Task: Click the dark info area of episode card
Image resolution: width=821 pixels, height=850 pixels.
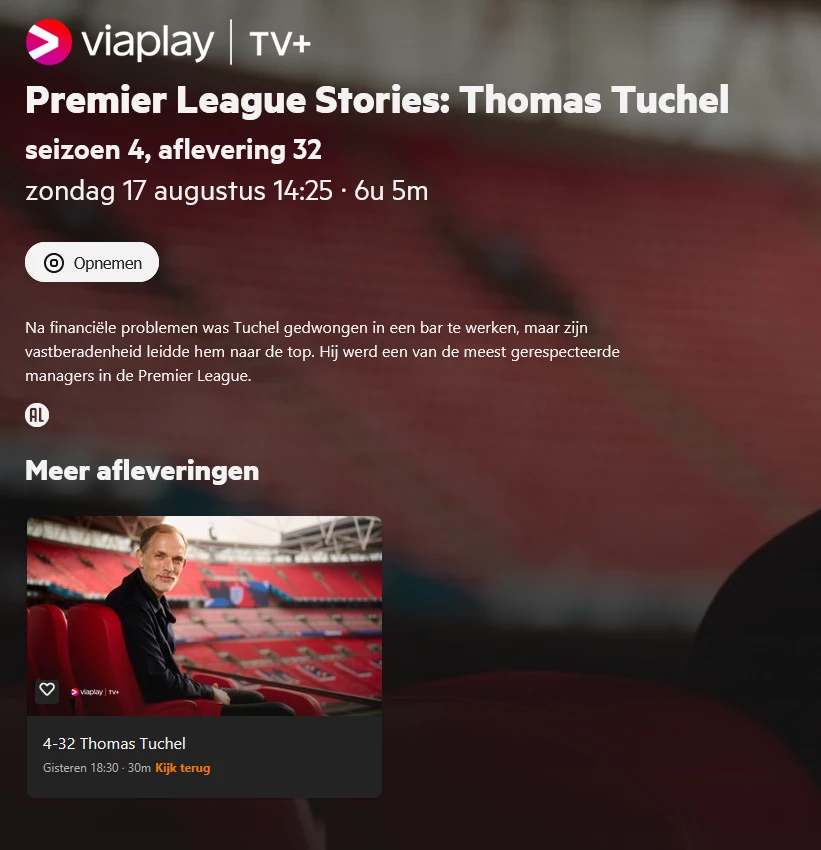Action: coord(204,756)
